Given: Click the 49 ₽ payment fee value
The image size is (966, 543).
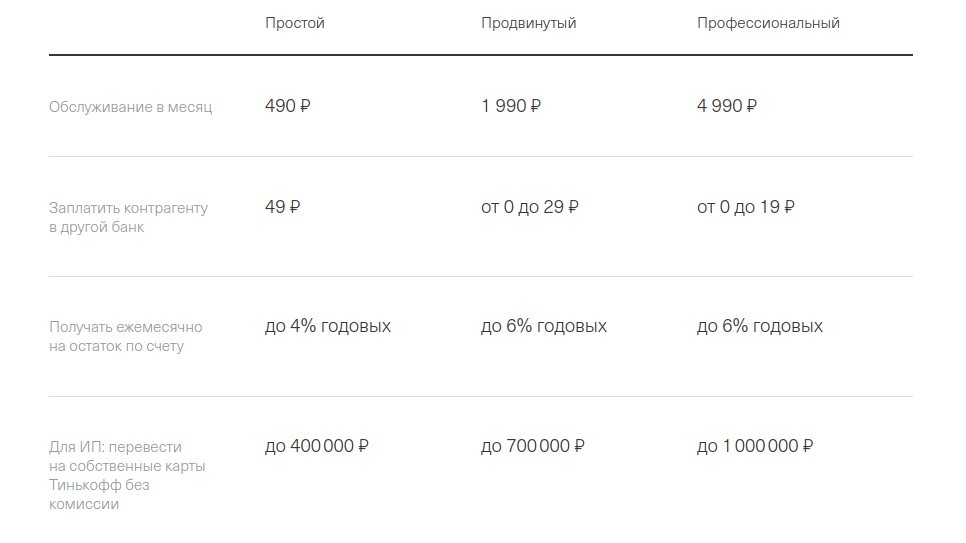Looking at the screenshot, I should click(x=282, y=207).
